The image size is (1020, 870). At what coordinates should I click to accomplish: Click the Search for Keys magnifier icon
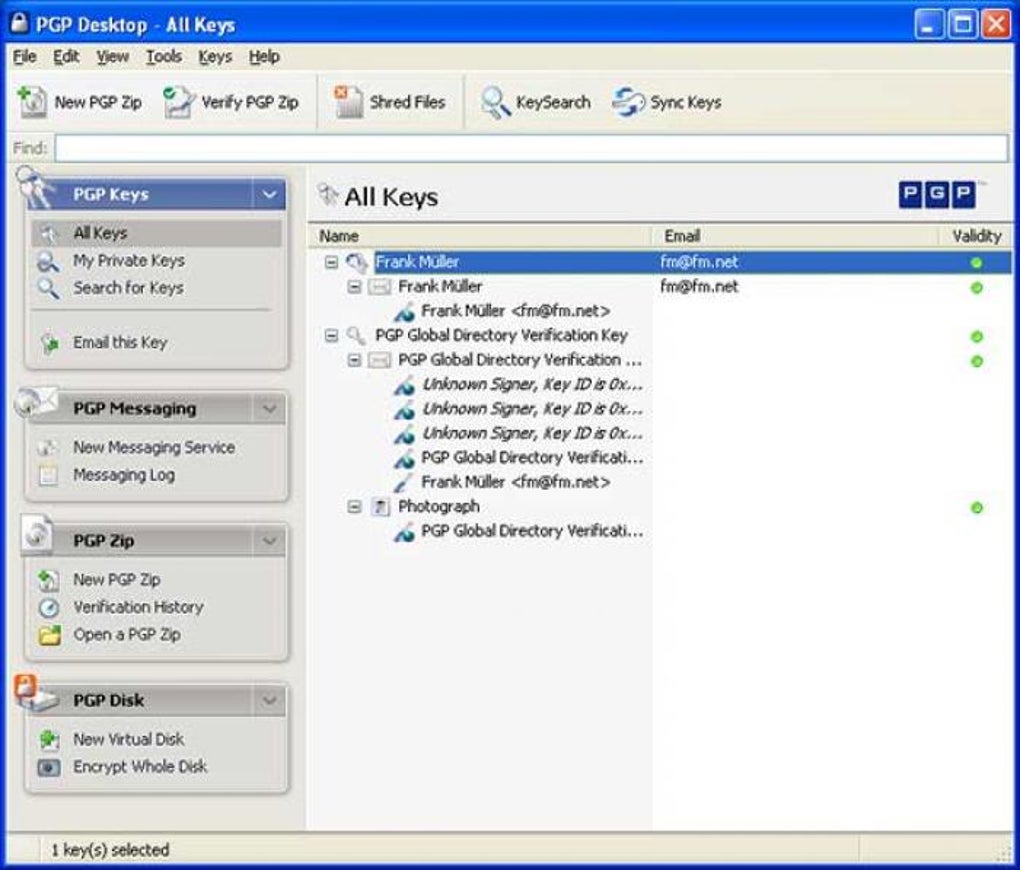(x=49, y=288)
